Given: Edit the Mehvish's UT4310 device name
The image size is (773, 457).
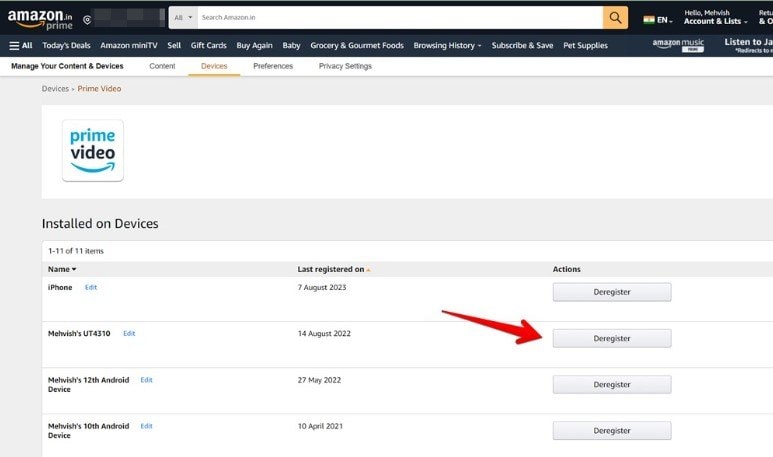Looking at the screenshot, I should pyautogui.click(x=129, y=334).
